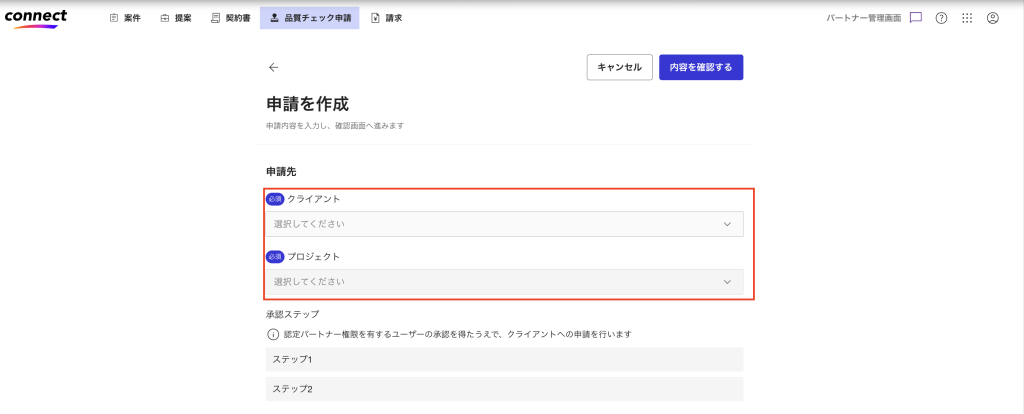This screenshot has width=1024, height=414.
Task: Click the info icon under 承認ステップ
Action: (x=272, y=334)
